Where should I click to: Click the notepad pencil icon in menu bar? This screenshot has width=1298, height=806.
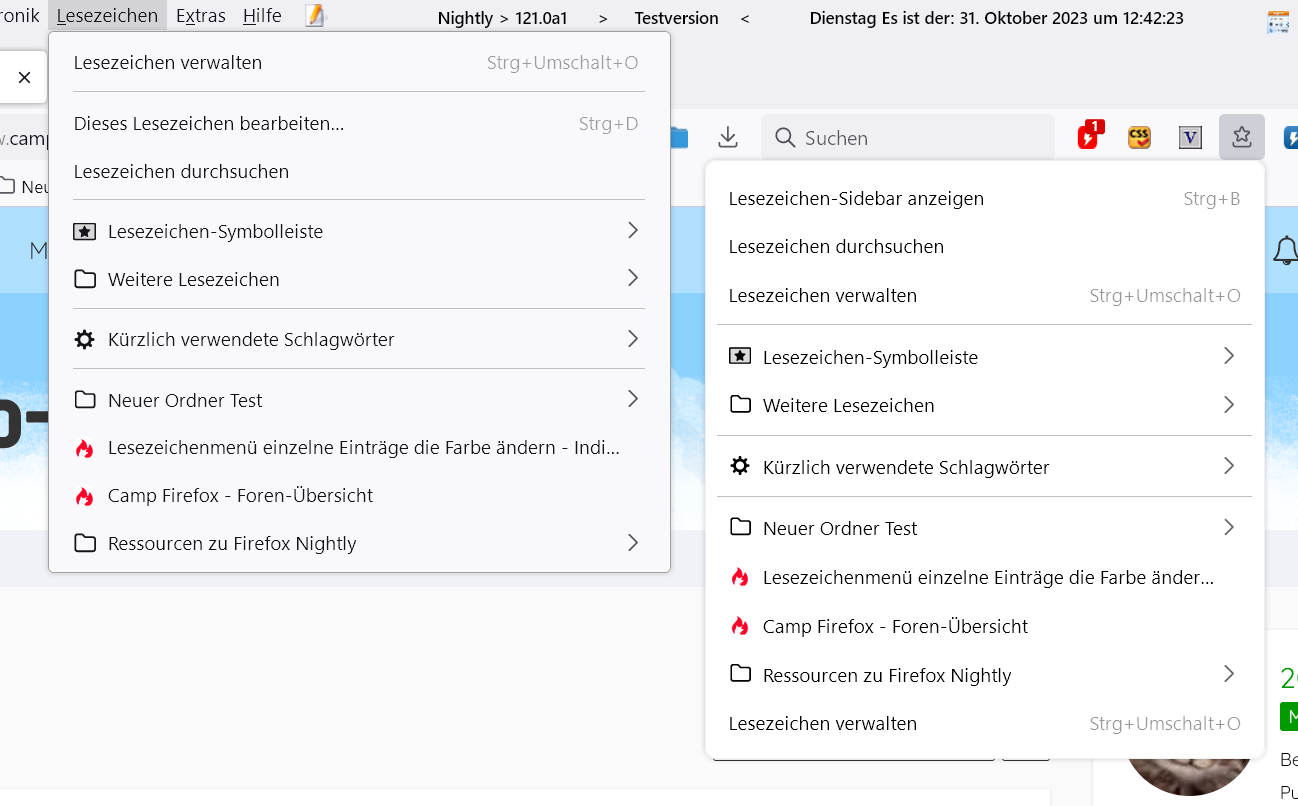tap(316, 16)
